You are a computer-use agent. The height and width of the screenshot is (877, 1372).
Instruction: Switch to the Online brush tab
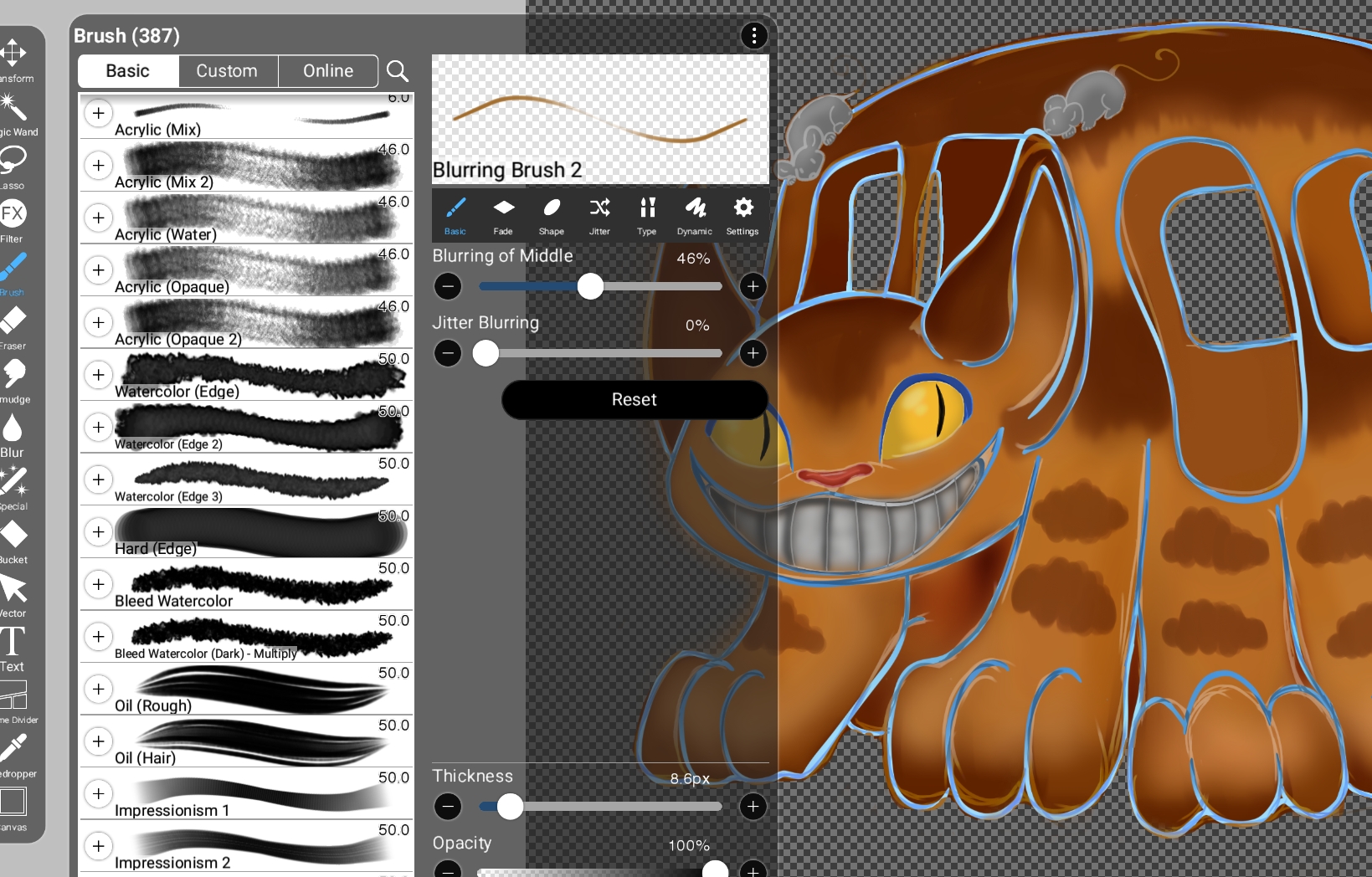(x=328, y=71)
